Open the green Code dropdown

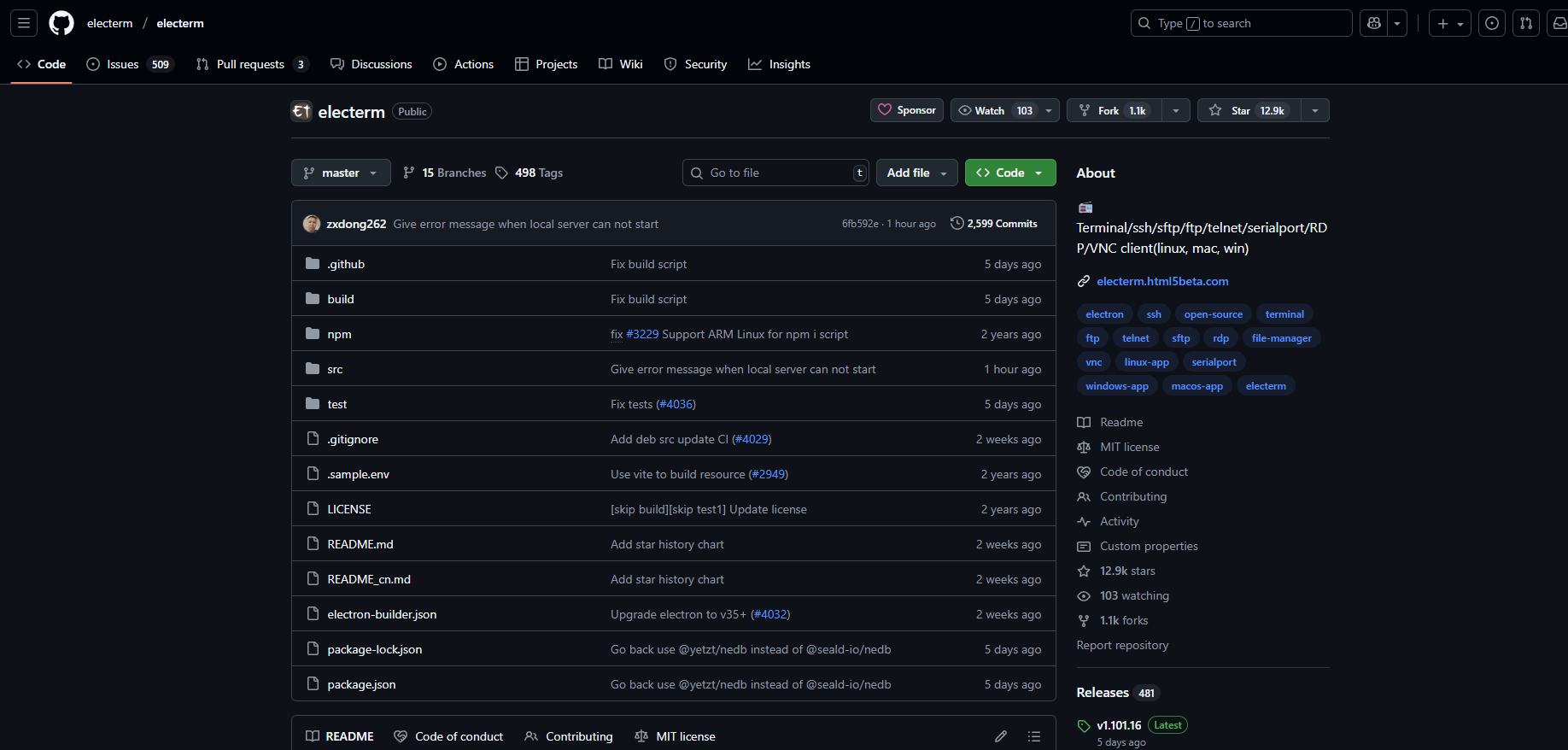point(1010,173)
